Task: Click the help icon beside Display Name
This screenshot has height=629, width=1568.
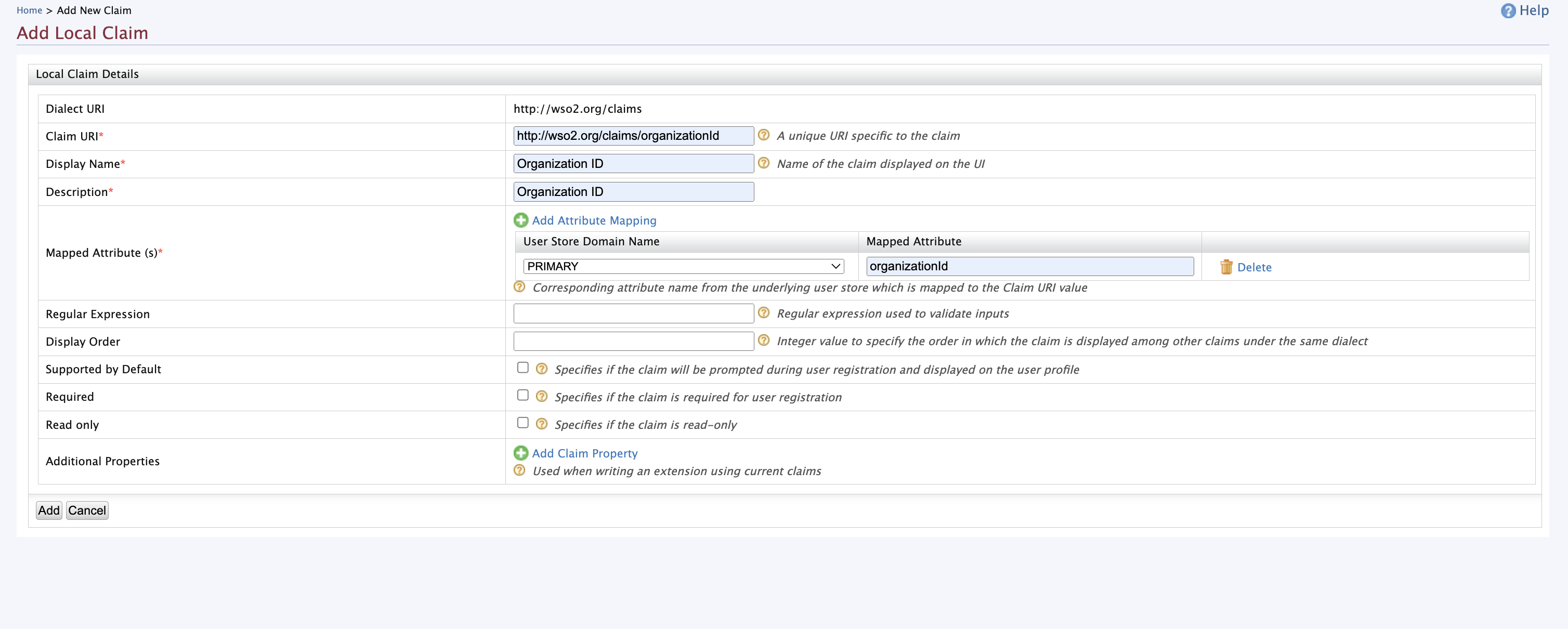Action: [763, 163]
